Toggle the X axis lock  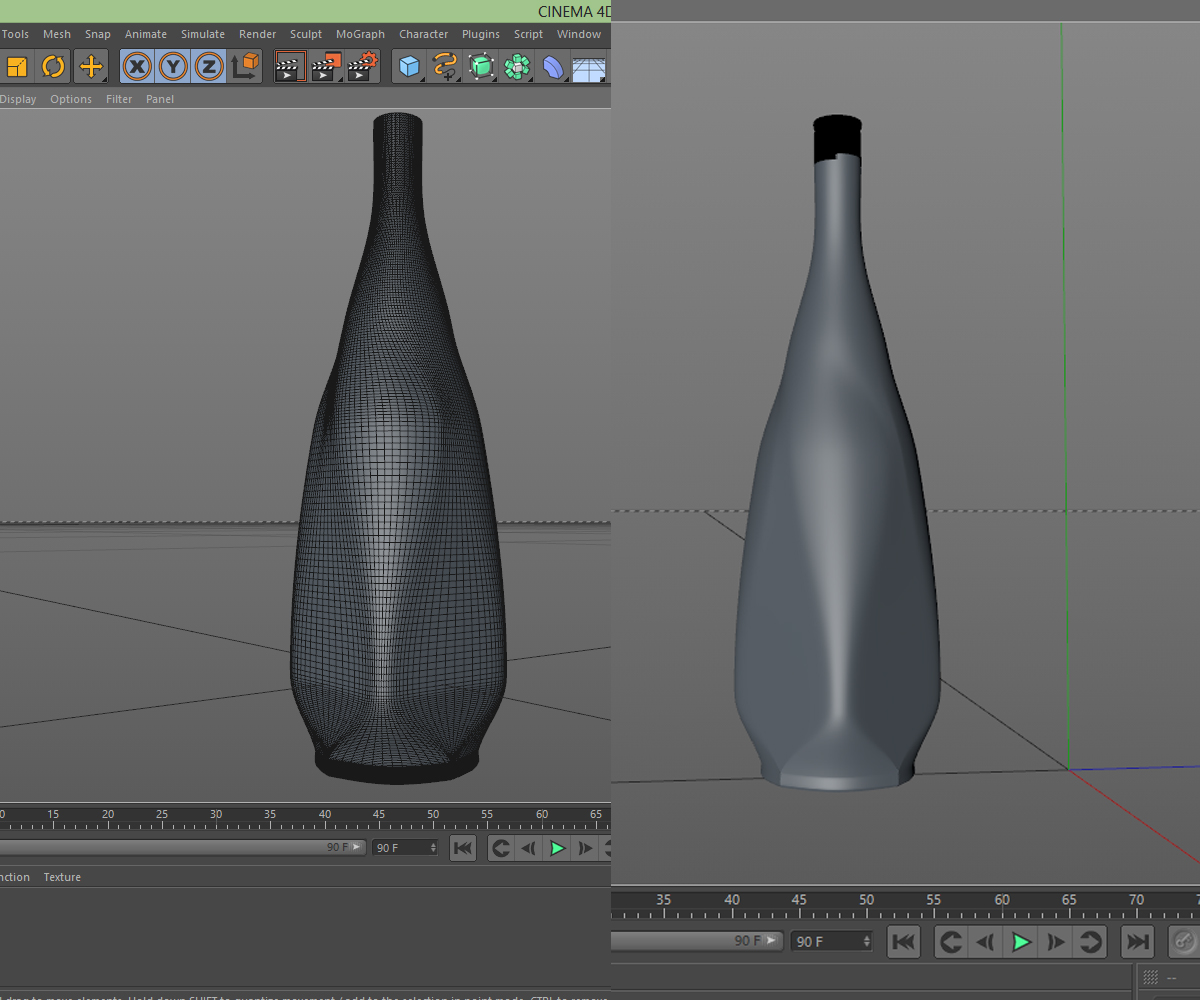point(138,67)
